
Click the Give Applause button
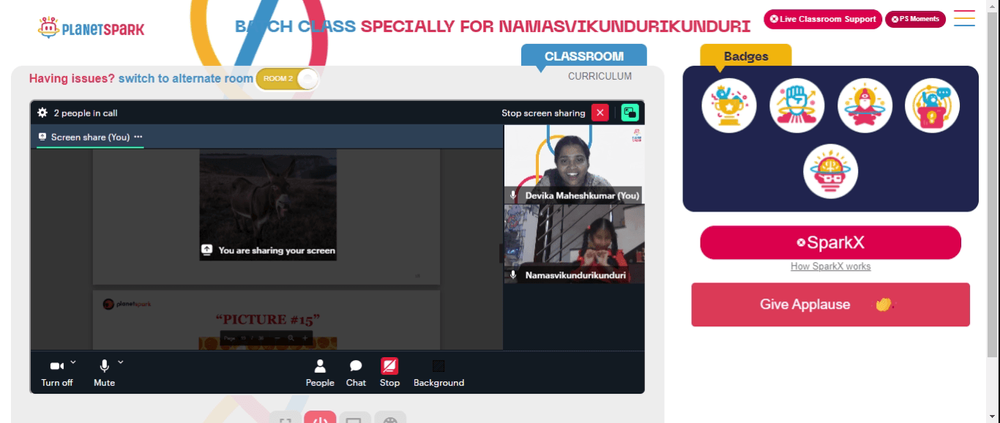click(830, 304)
